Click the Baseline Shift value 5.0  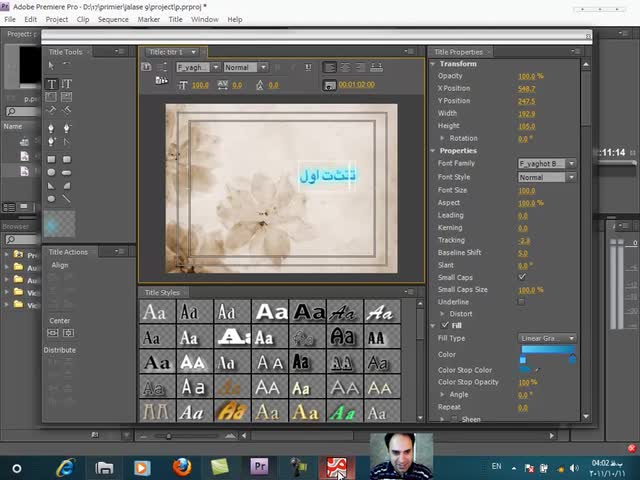(523, 253)
